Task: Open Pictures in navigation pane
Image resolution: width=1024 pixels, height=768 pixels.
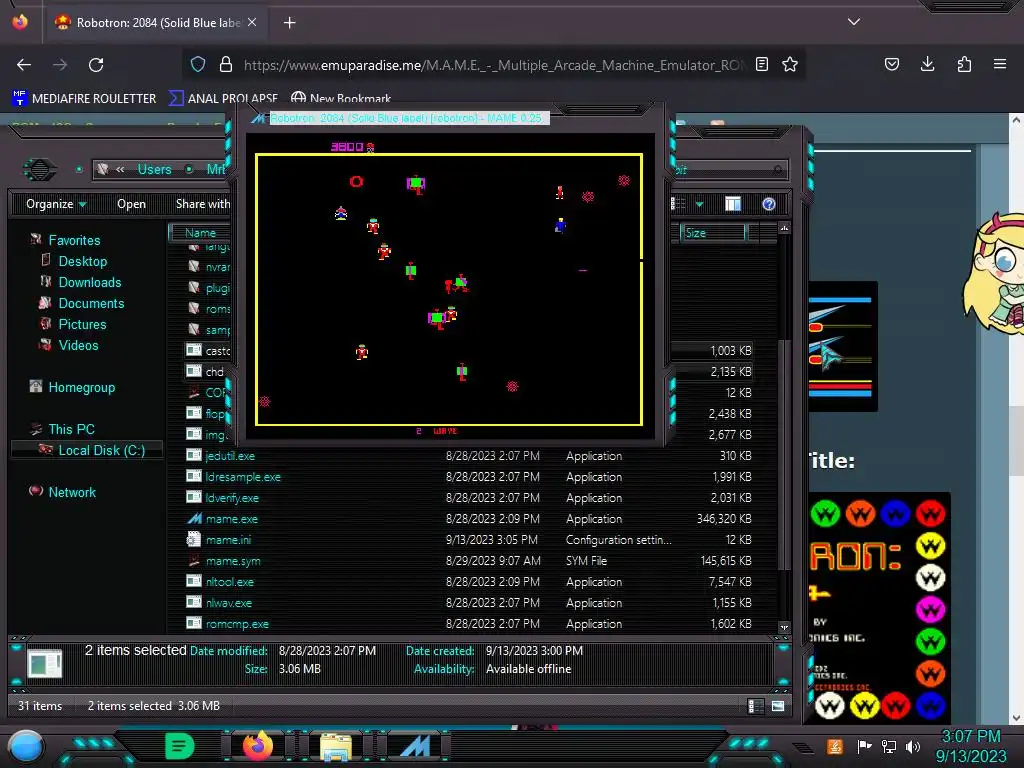Action: coord(82,324)
